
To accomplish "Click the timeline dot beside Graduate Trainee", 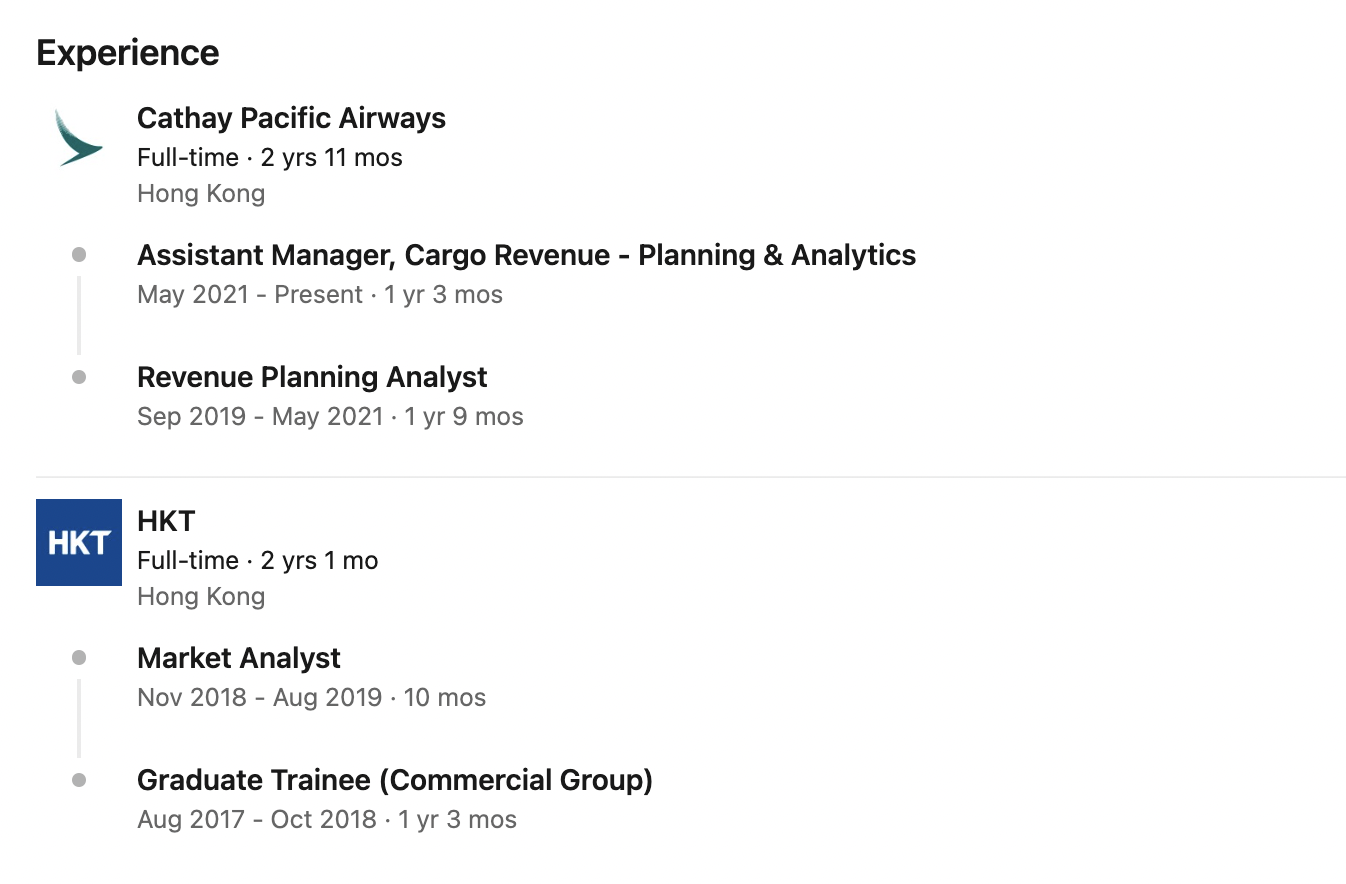I will (79, 780).
